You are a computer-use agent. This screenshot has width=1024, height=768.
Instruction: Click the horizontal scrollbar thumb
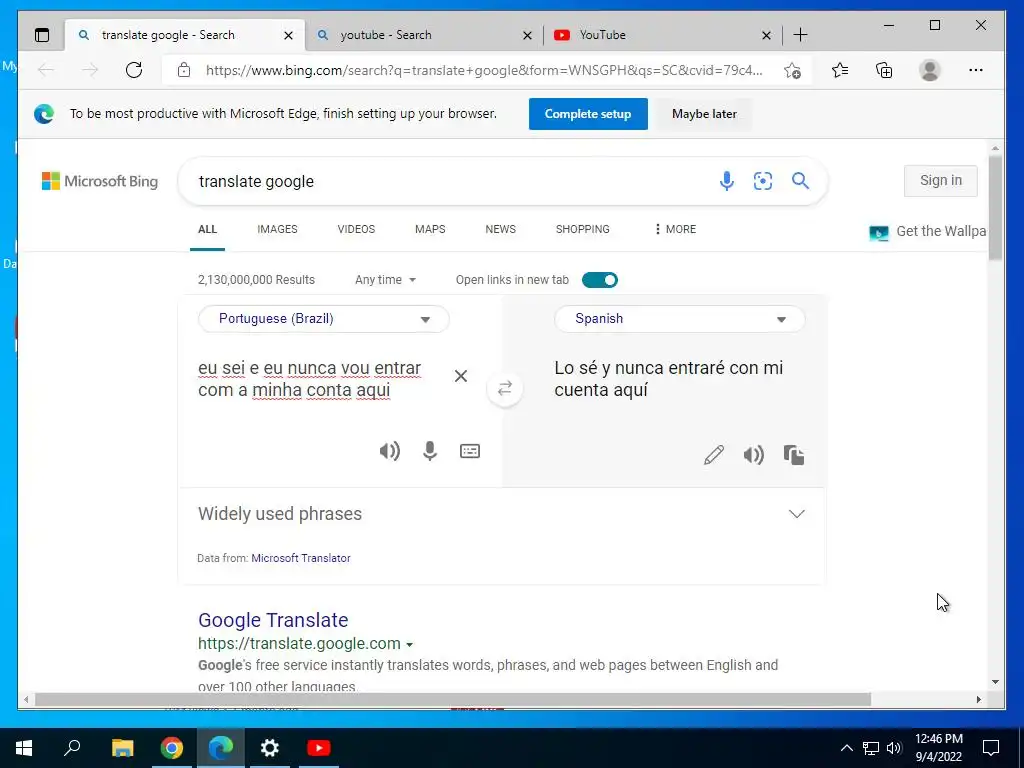point(453,699)
